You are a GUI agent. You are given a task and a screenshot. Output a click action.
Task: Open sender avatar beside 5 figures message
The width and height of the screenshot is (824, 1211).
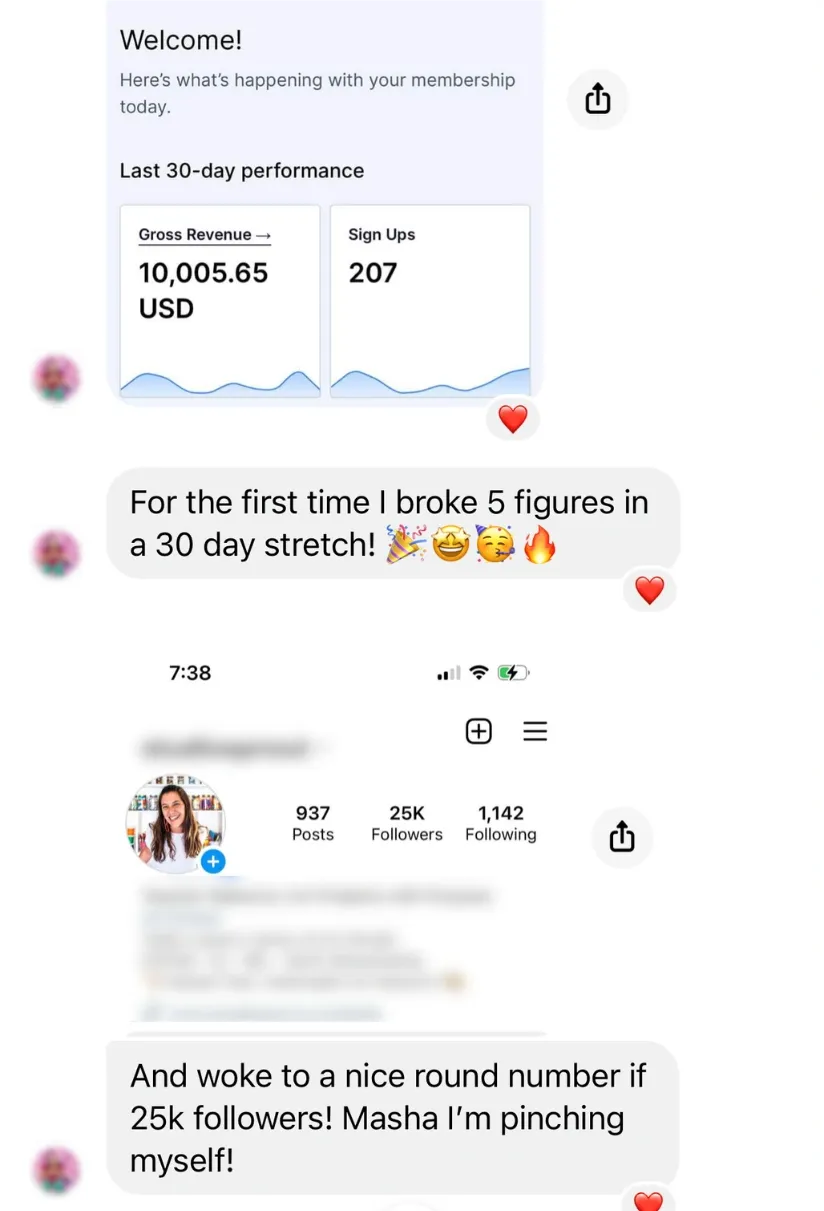point(56,554)
